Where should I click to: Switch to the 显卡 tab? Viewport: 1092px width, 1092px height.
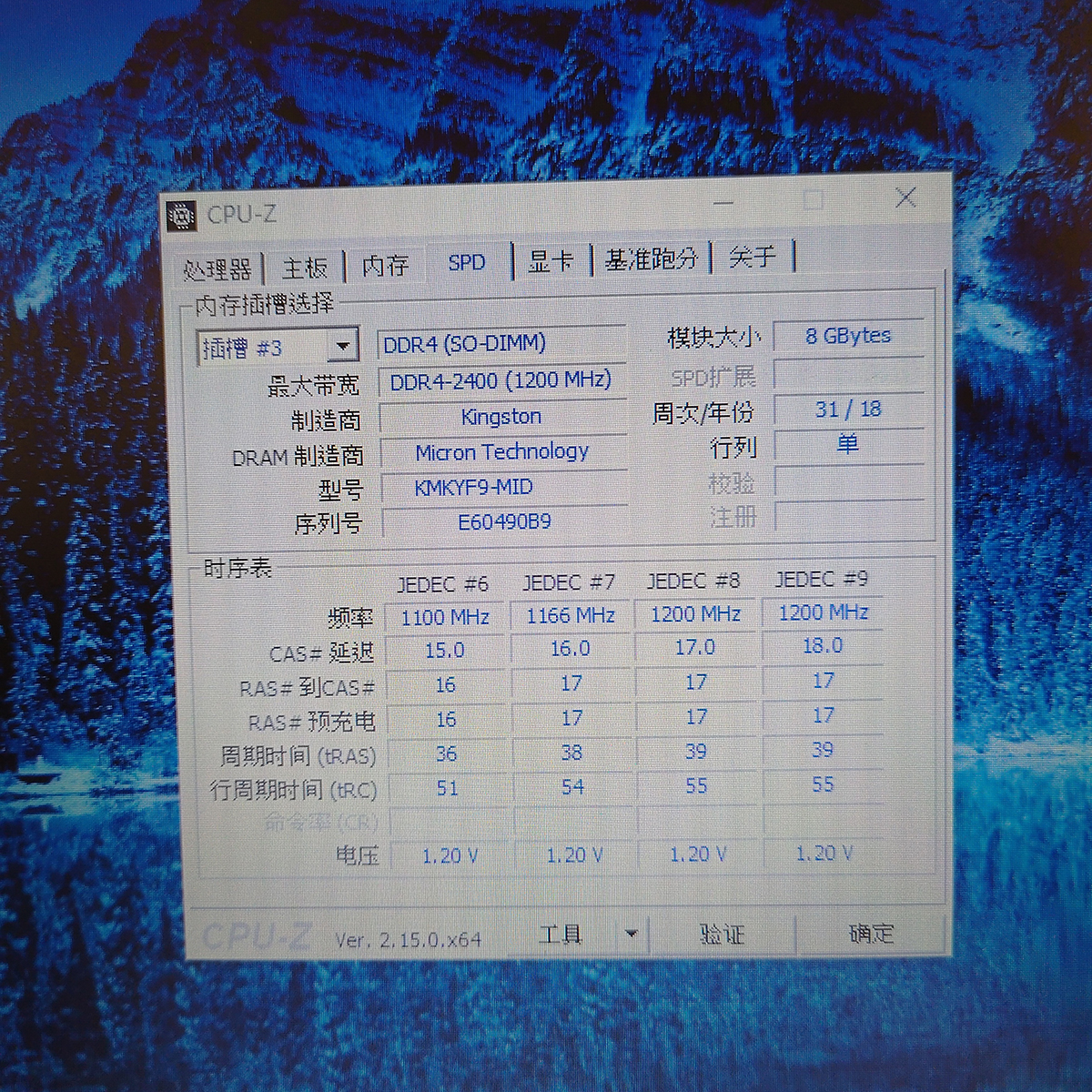pyautogui.click(x=551, y=261)
